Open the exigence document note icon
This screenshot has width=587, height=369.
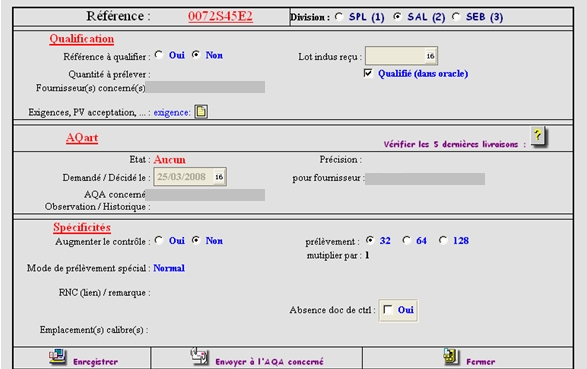(x=201, y=112)
